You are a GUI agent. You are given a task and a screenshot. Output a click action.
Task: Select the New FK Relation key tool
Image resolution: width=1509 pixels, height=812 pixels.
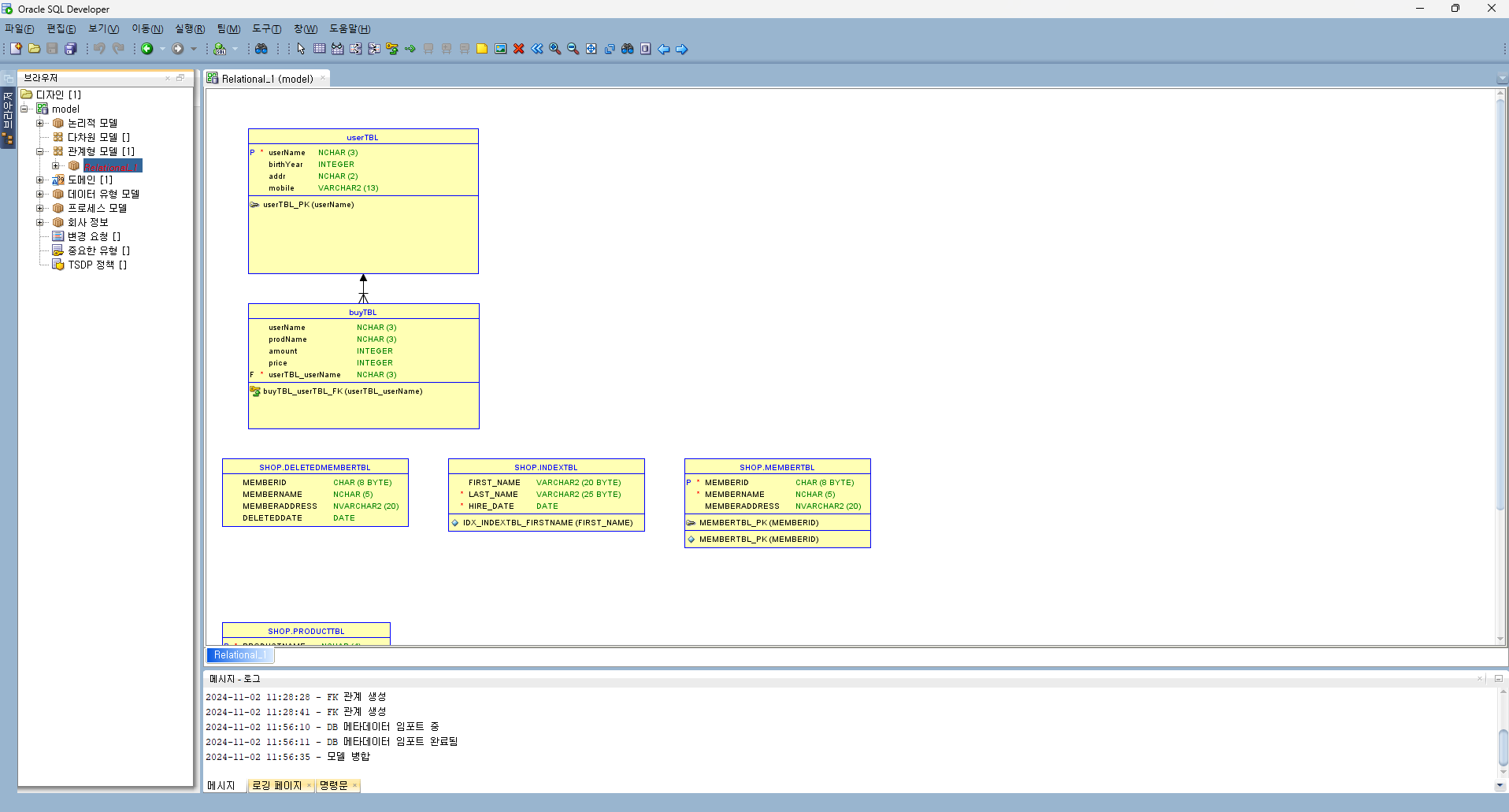[392, 49]
